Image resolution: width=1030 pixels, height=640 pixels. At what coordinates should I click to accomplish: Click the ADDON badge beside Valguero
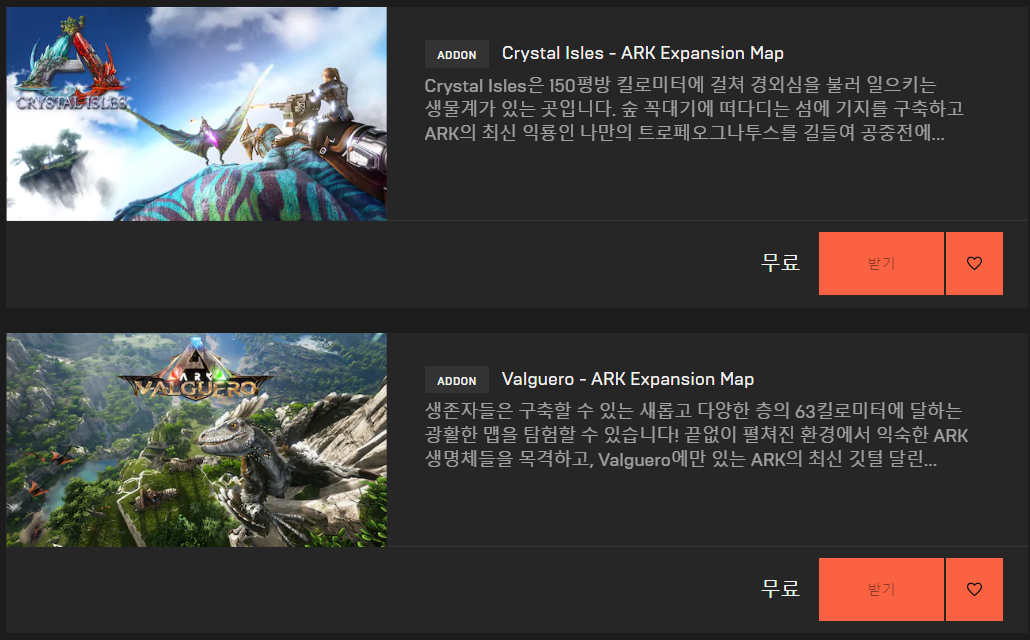coord(457,380)
